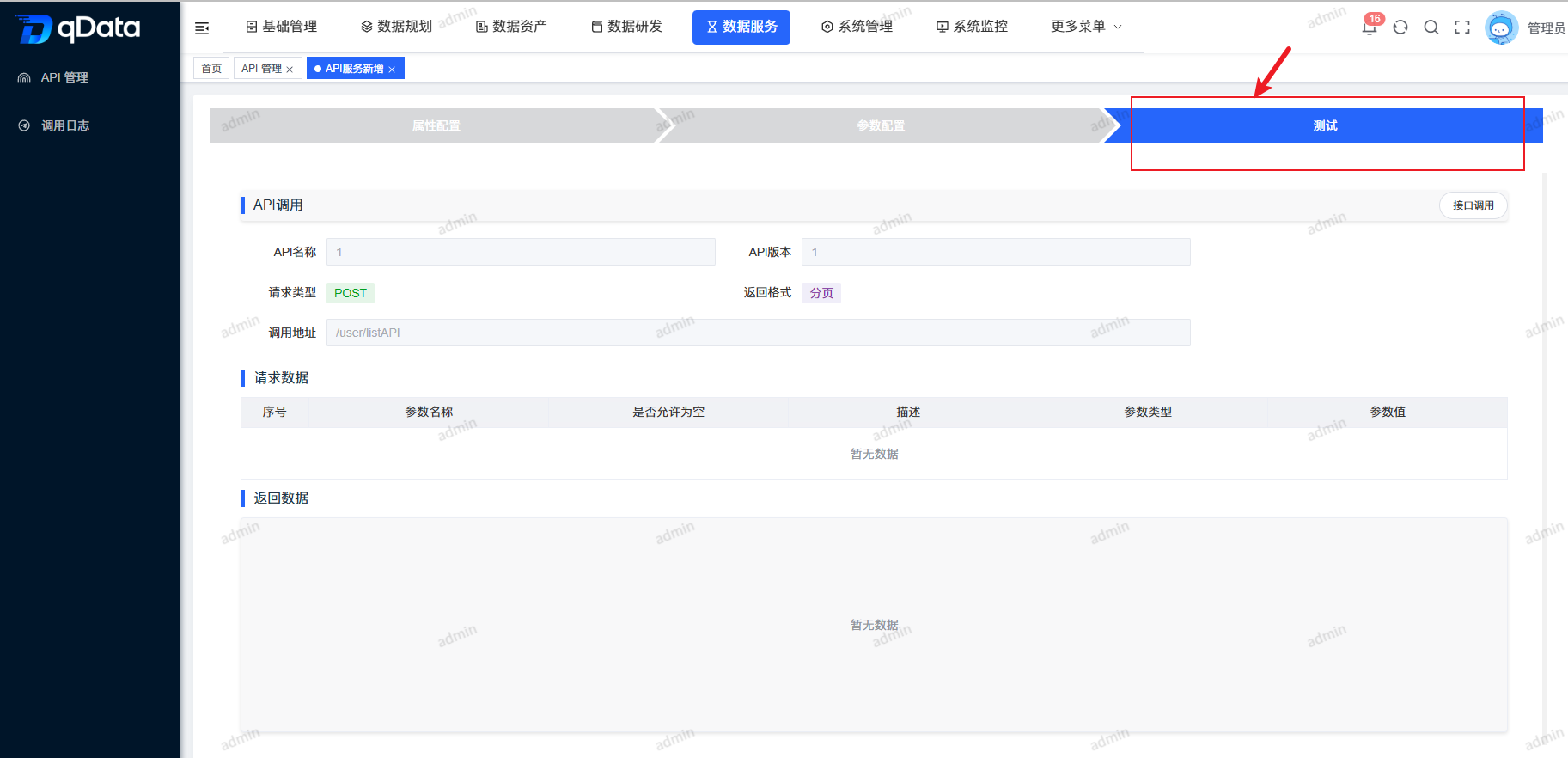
Task: Toggle fullscreen mode icon
Action: coord(1462,28)
